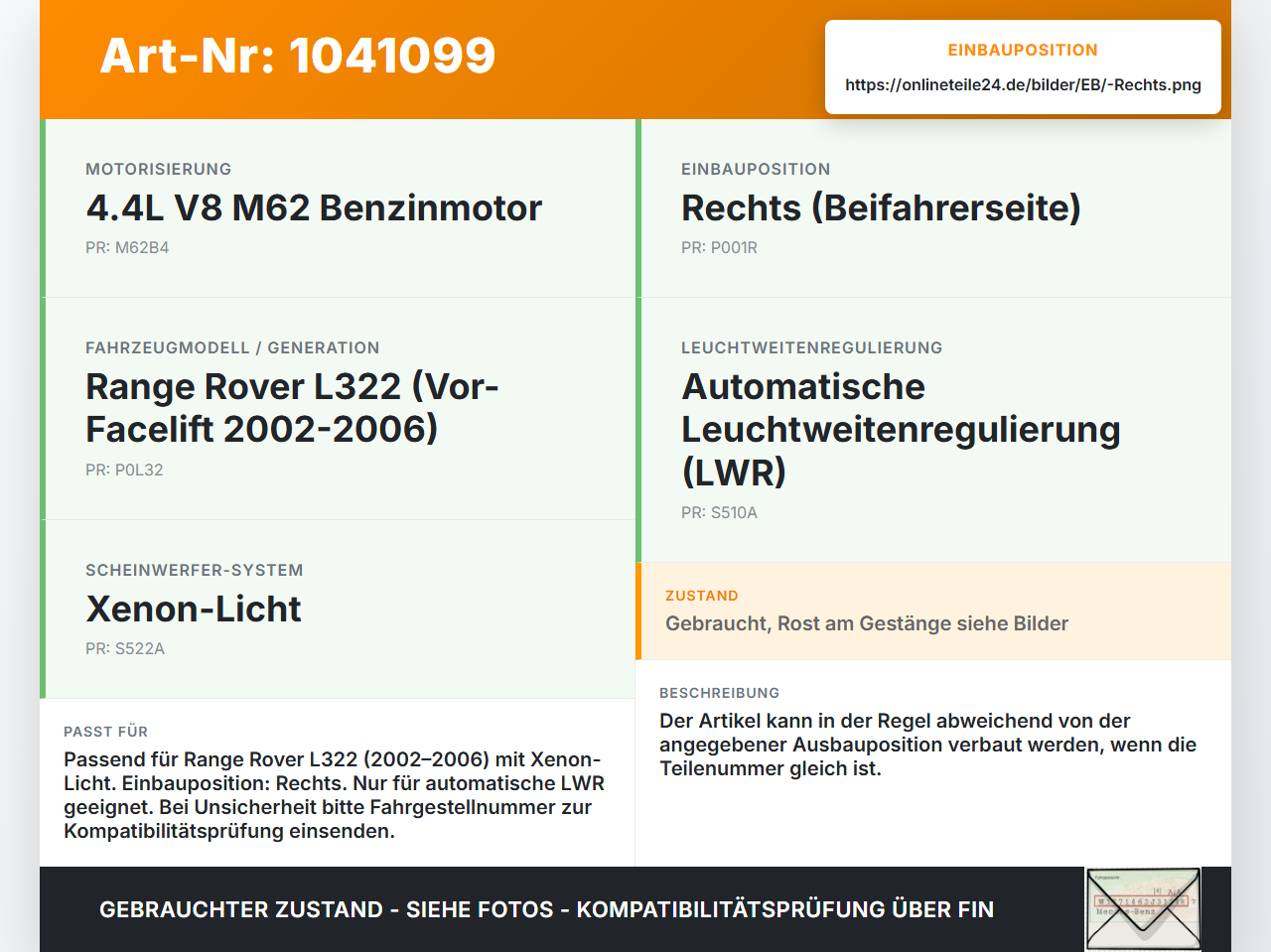Click the 4.4L V8 M62 Benzinmotor value

[x=314, y=207]
